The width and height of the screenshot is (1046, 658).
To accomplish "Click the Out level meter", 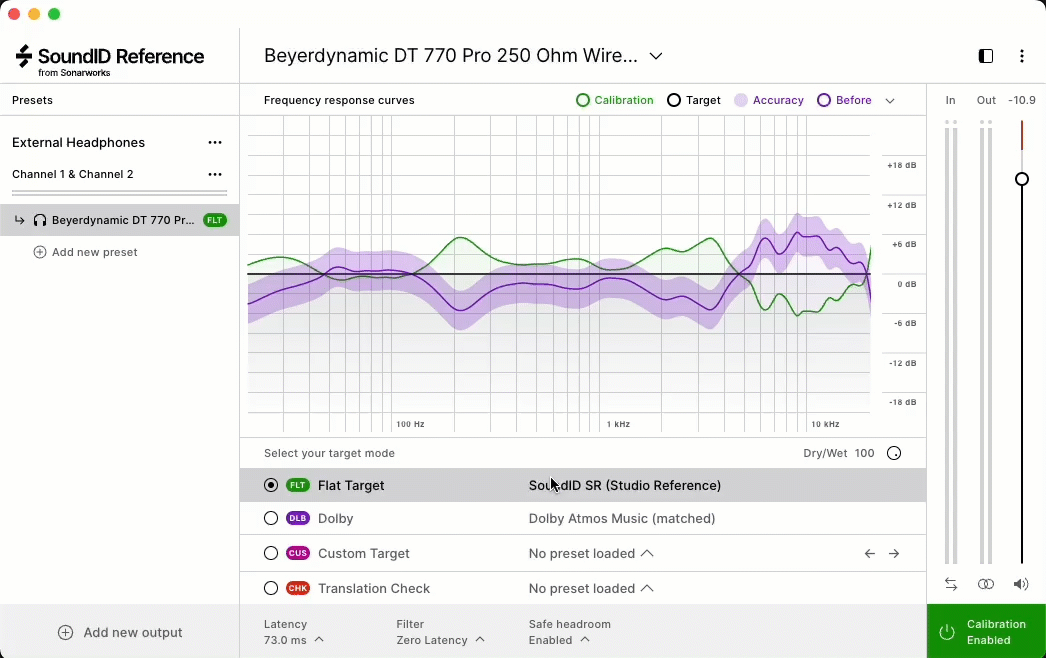I will [x=985, y=342].
